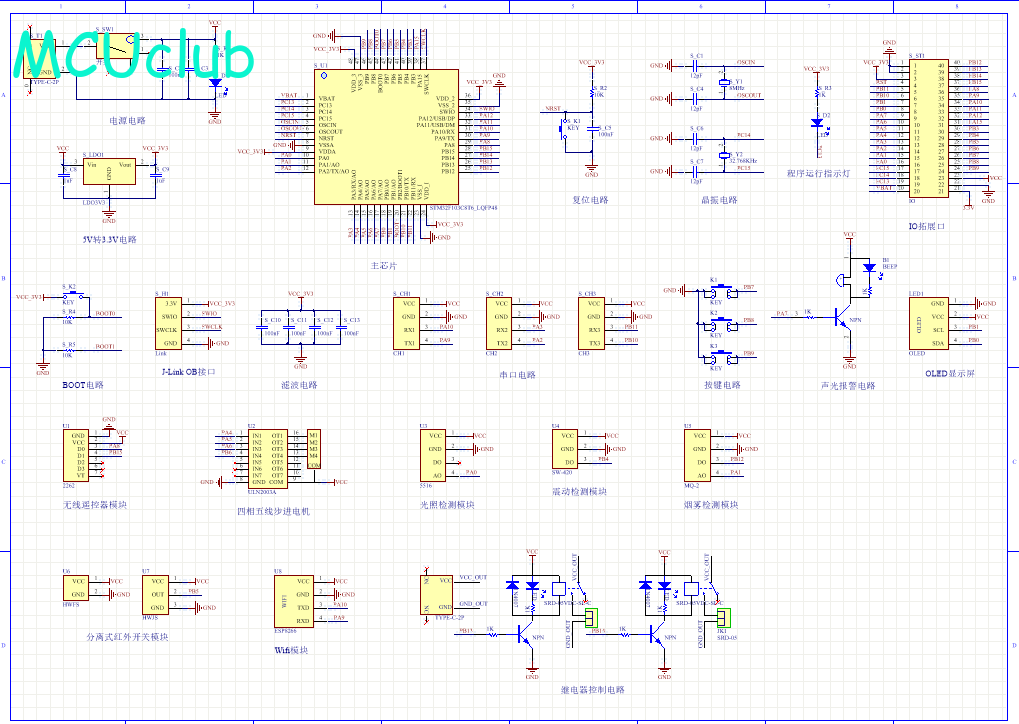
Task: Click the 2262 wireless remote module U1
Action: coord(76,456)
